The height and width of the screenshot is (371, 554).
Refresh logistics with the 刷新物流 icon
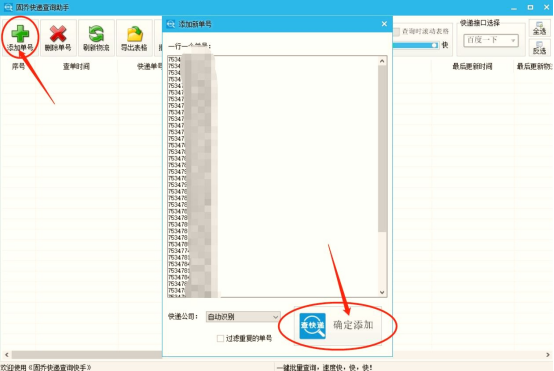pyautogui.click(x=96, y=34)
